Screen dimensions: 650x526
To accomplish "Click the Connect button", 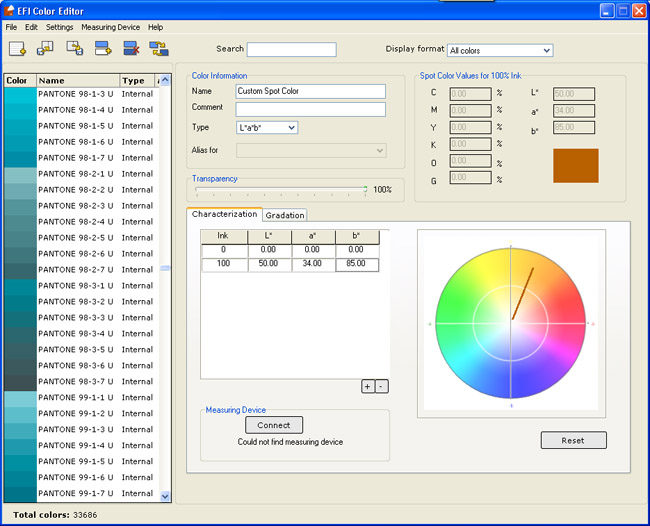I will tap(274, 425).
